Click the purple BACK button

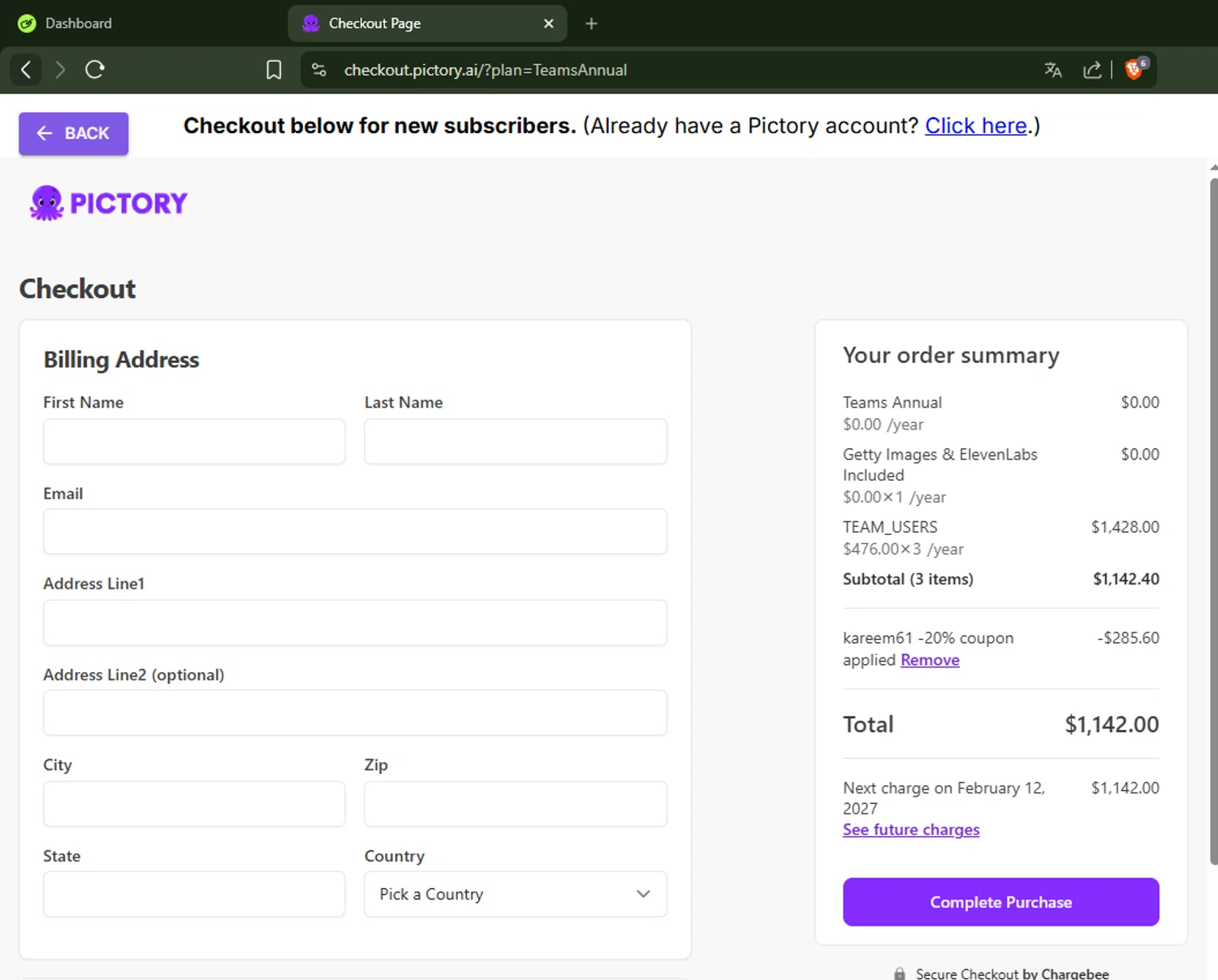coord(74,133)
